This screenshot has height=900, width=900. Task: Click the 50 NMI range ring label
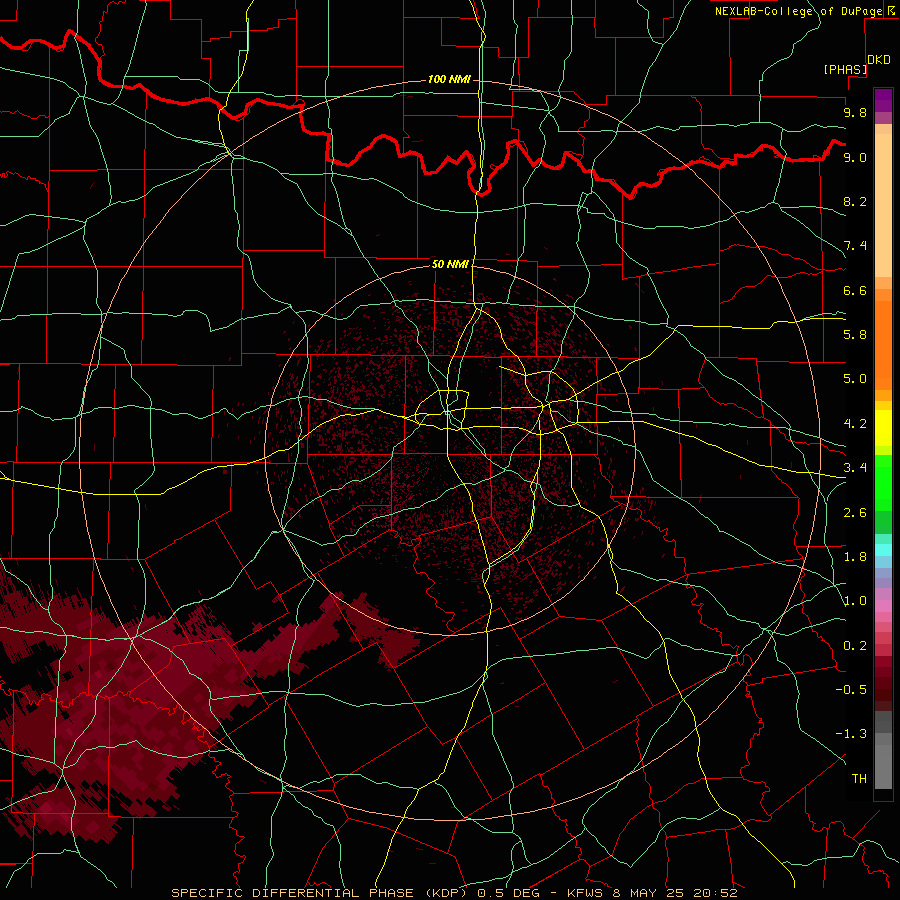point(450,264)
